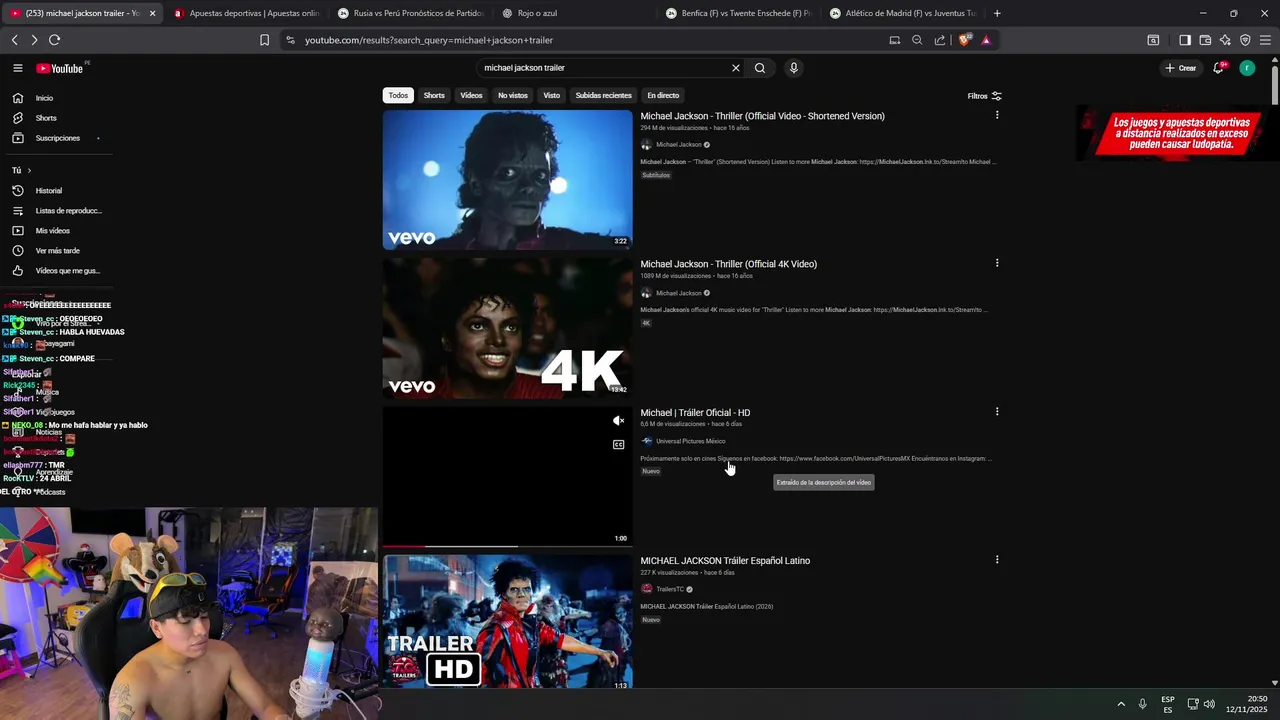Open the share icon in address bar
The image size is (1280, 720).
940,40
